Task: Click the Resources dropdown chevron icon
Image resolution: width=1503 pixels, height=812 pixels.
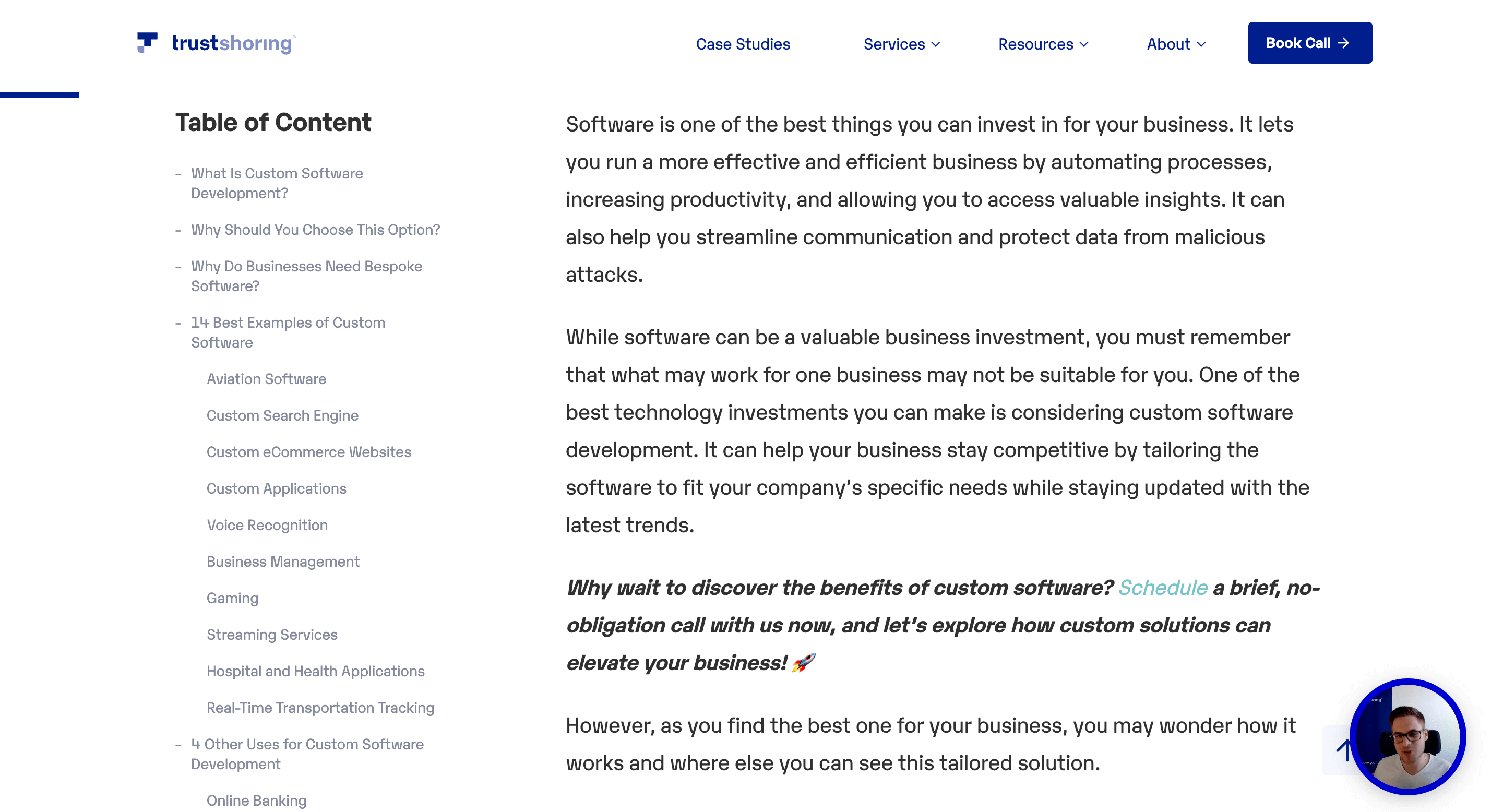Action: tap(1084, 43)
